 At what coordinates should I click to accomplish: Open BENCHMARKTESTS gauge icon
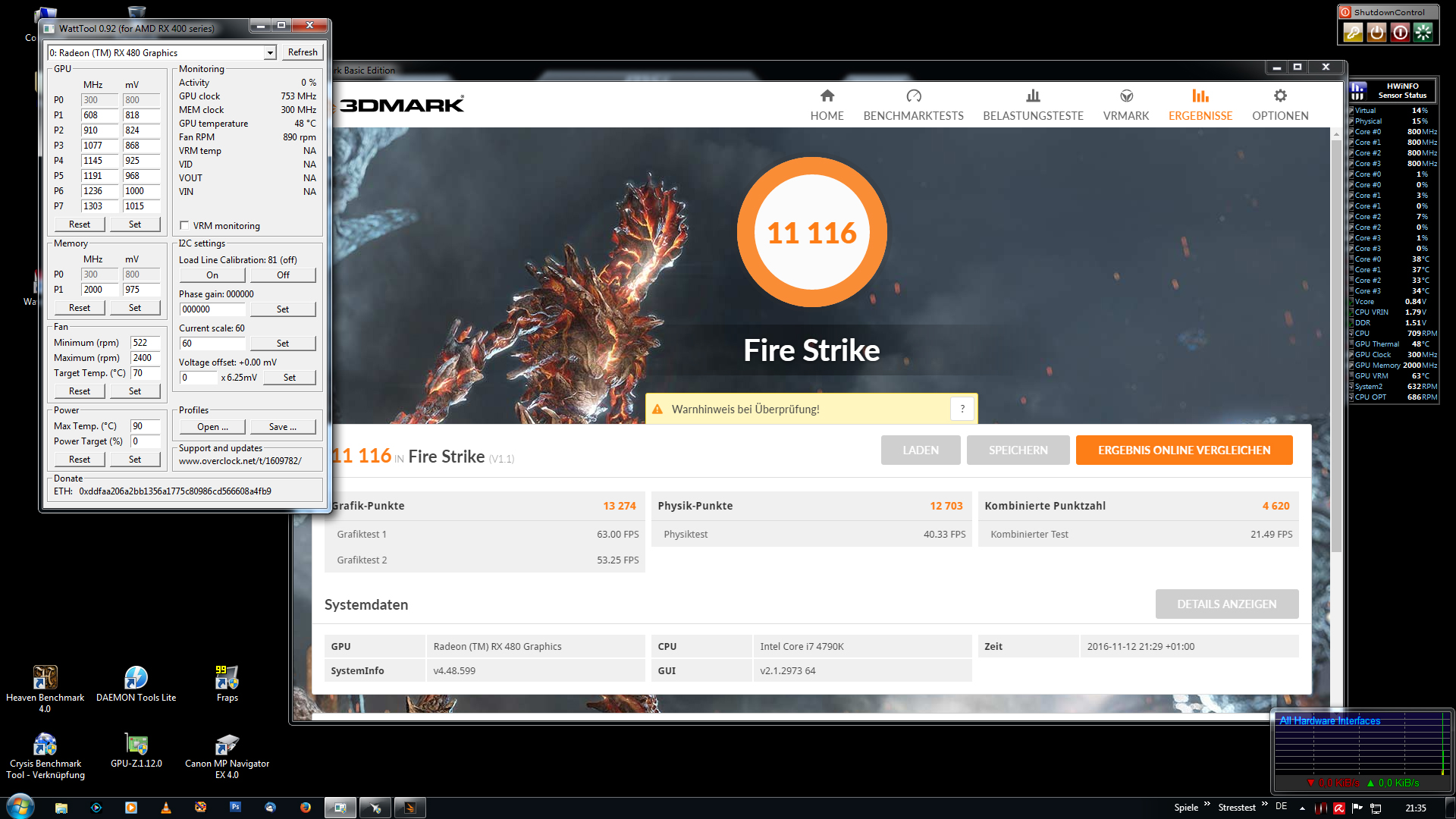(913, 96)
